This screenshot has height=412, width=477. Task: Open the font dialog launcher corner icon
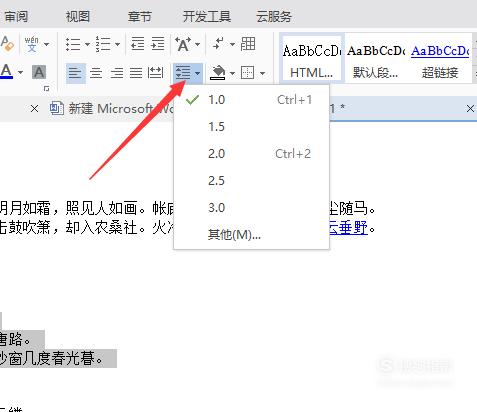47,88
